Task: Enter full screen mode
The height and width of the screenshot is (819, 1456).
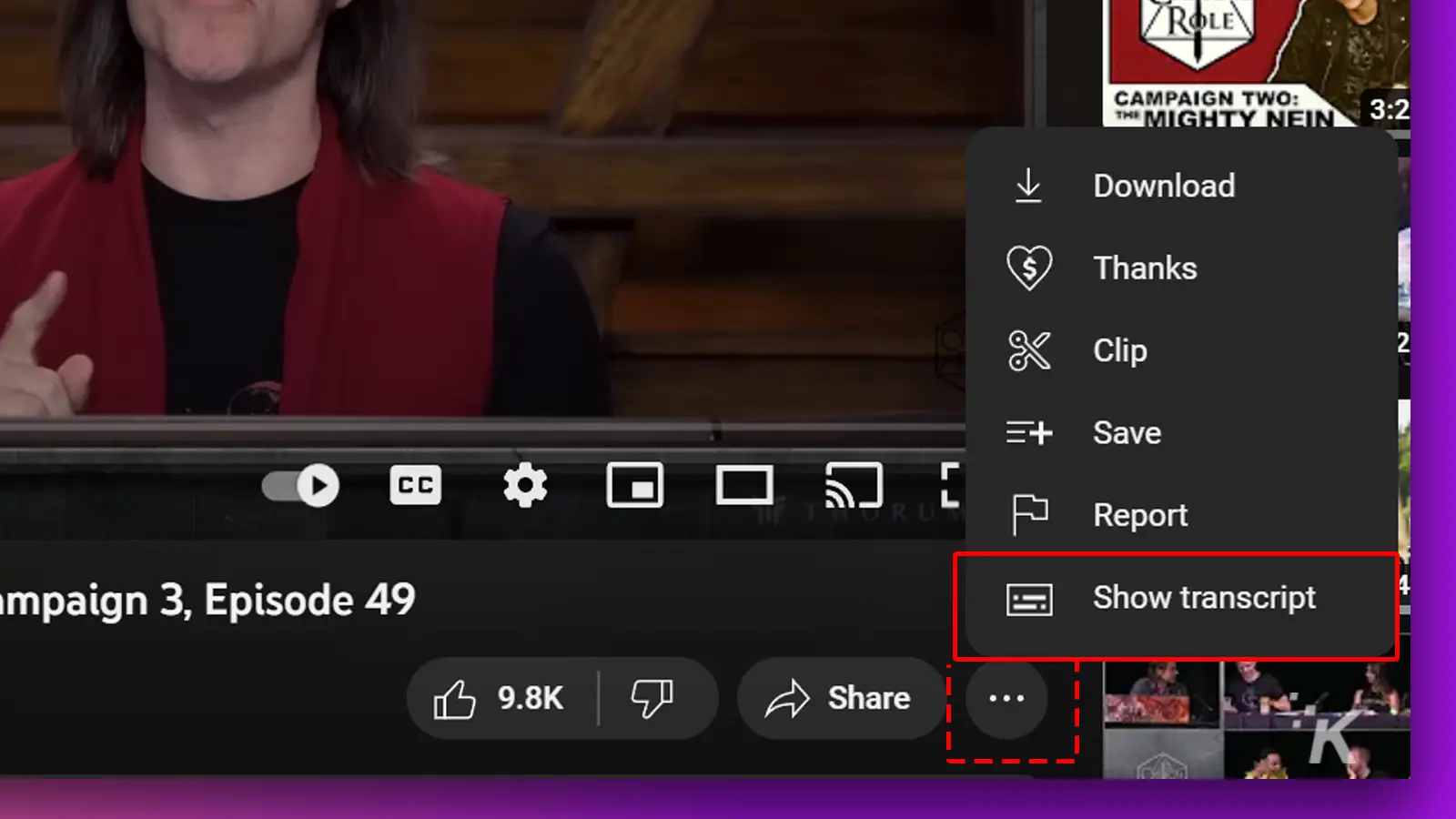Action: click(952, 485)
